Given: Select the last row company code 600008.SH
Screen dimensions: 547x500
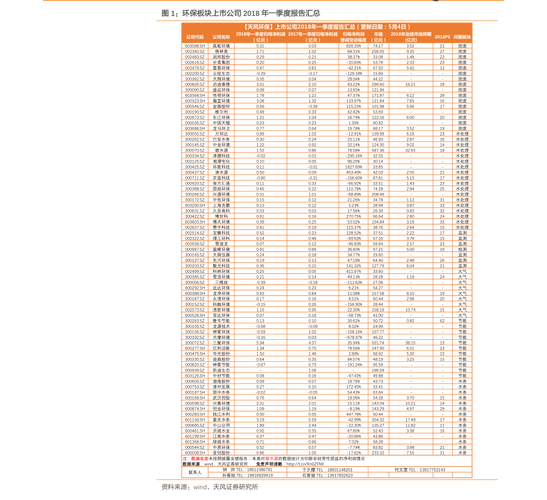Looking at the screenshot, I should 195,453.
